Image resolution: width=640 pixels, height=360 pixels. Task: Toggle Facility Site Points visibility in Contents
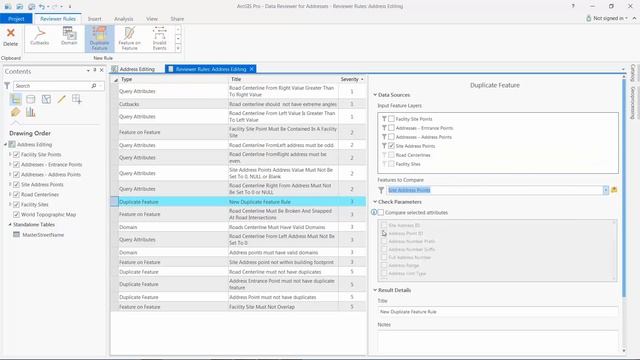click(x=16, y=154)
